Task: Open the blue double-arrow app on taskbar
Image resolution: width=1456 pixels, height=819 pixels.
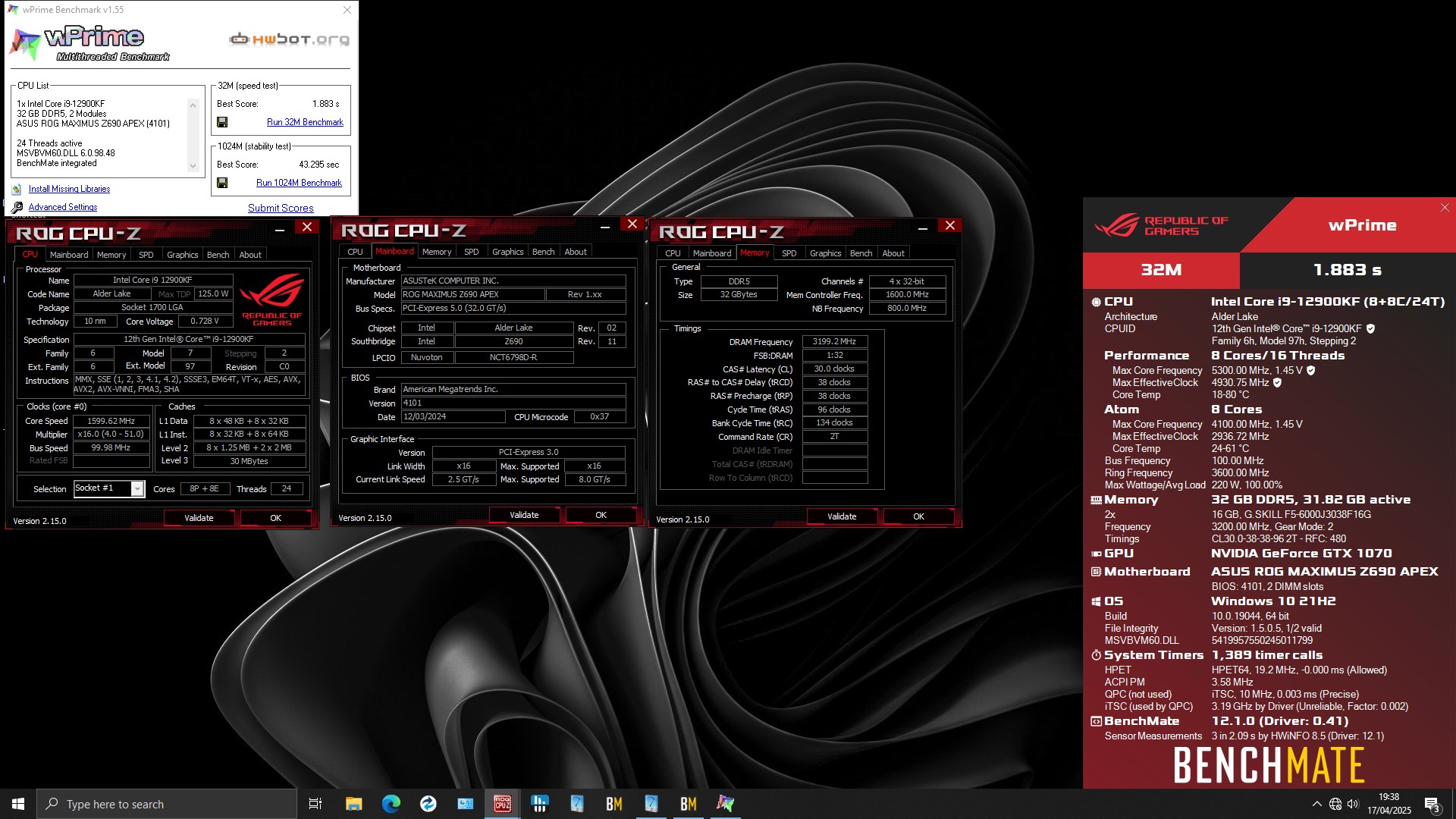Action: point(428,804)
